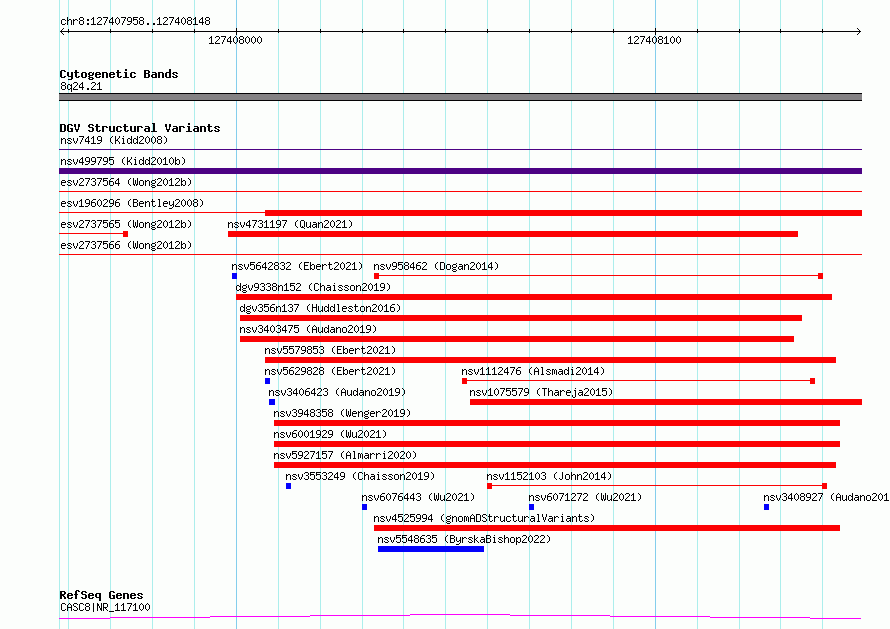Image resolution: width=890 pixels, height=629 pixels.
Task: Open the CASC8|NR_117100 gene label
Action: coord(105,607)
